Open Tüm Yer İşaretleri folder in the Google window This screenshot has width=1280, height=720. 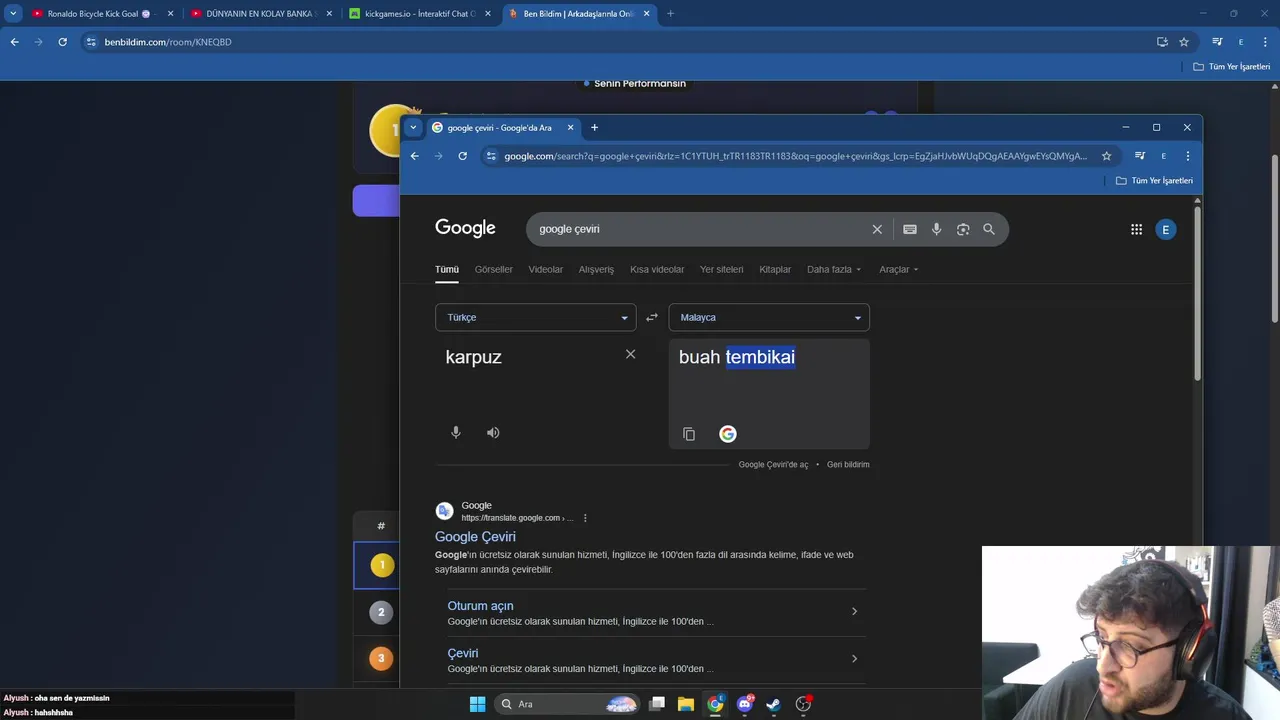(x=1154, y=181)
